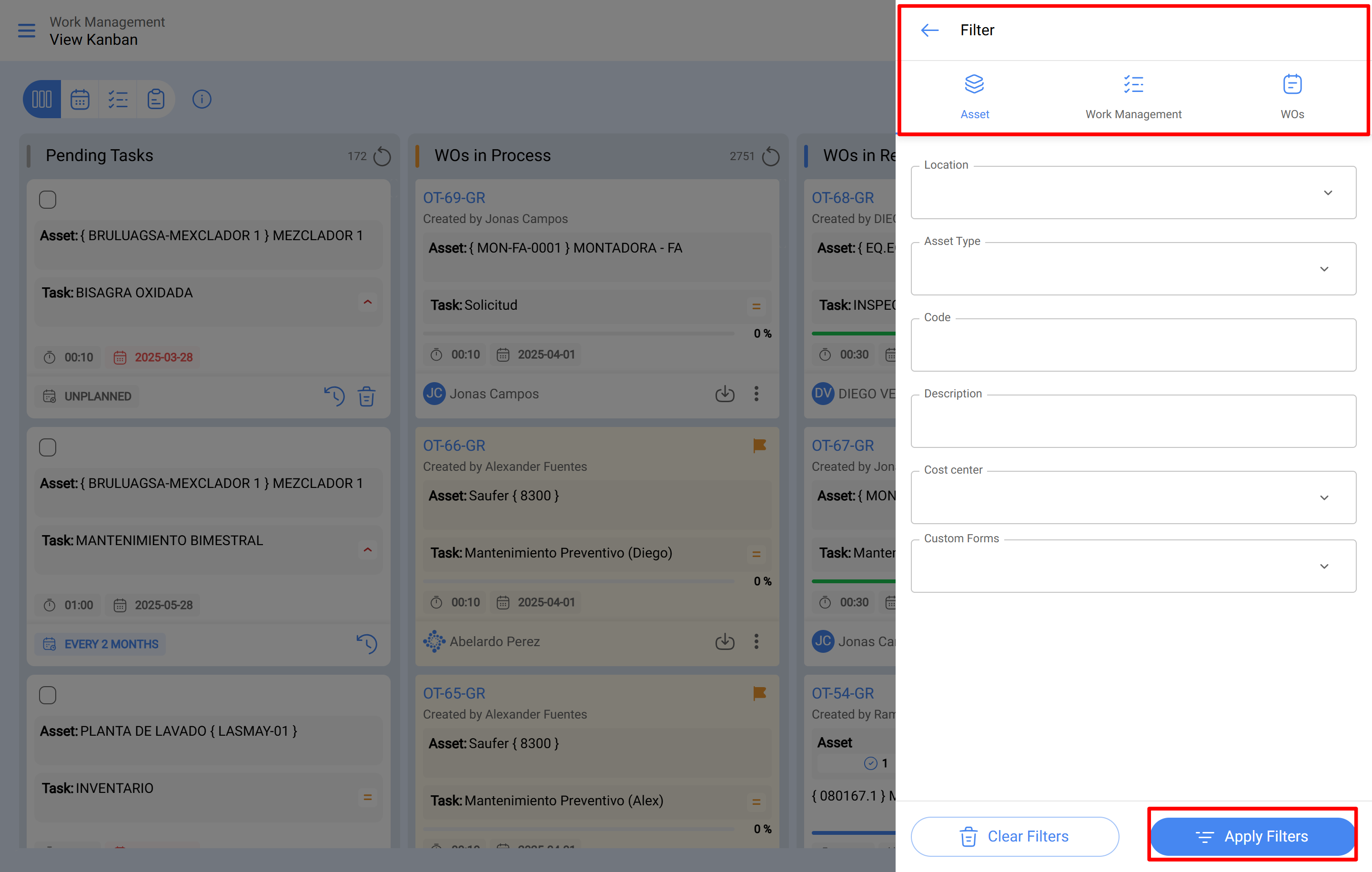Click the info icon in the toolbar

(x=202, y=99)
